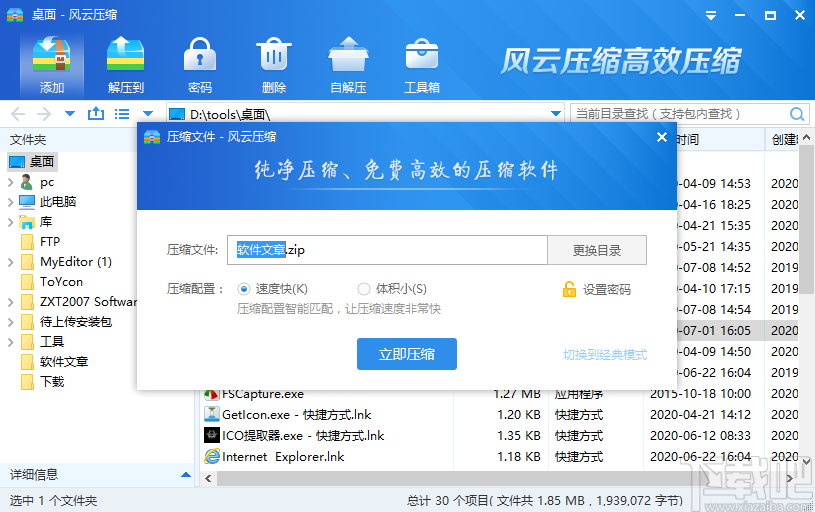Click the FSCapture.exe file name
815x512 pixels.
tap(262, 395)
